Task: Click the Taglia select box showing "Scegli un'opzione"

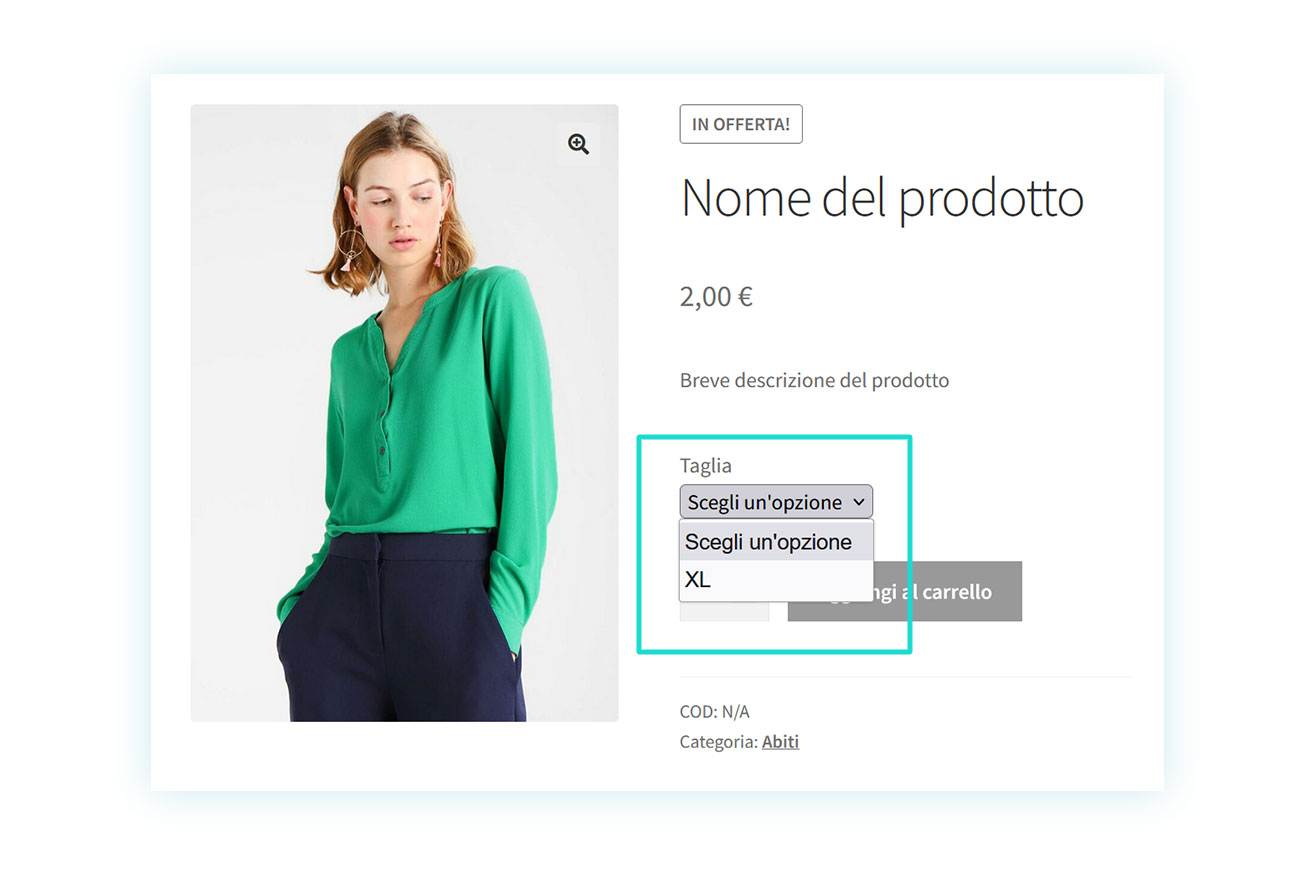Action: point(776,502)
